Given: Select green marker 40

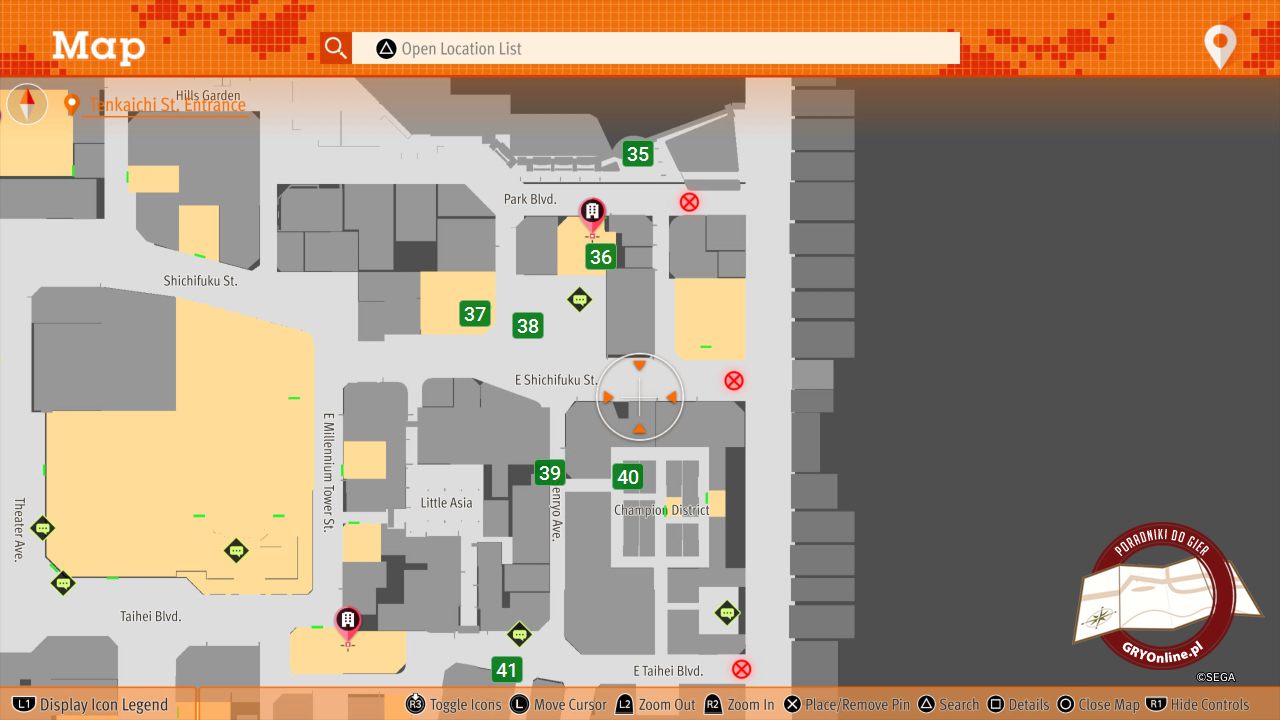Looking at the screenshot, I should click(x=628, y=477).
